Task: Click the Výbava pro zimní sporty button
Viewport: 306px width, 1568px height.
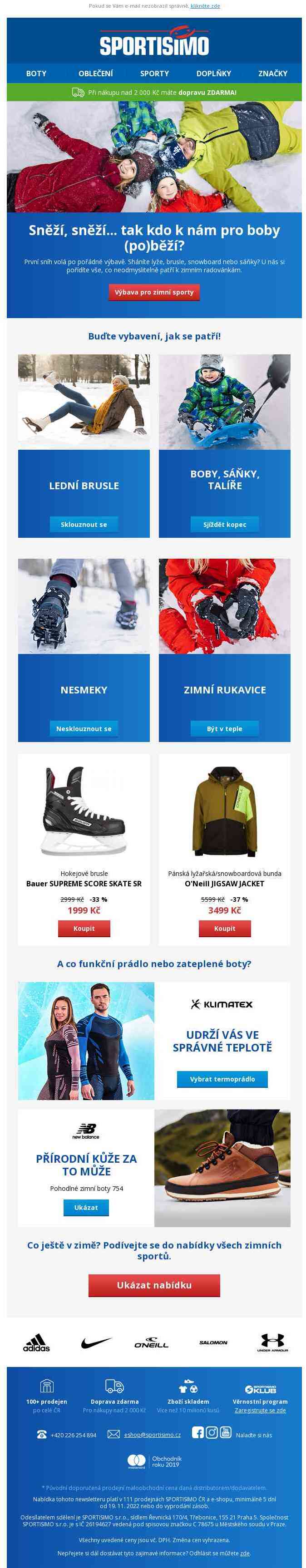Action: [x=154, y=292]
